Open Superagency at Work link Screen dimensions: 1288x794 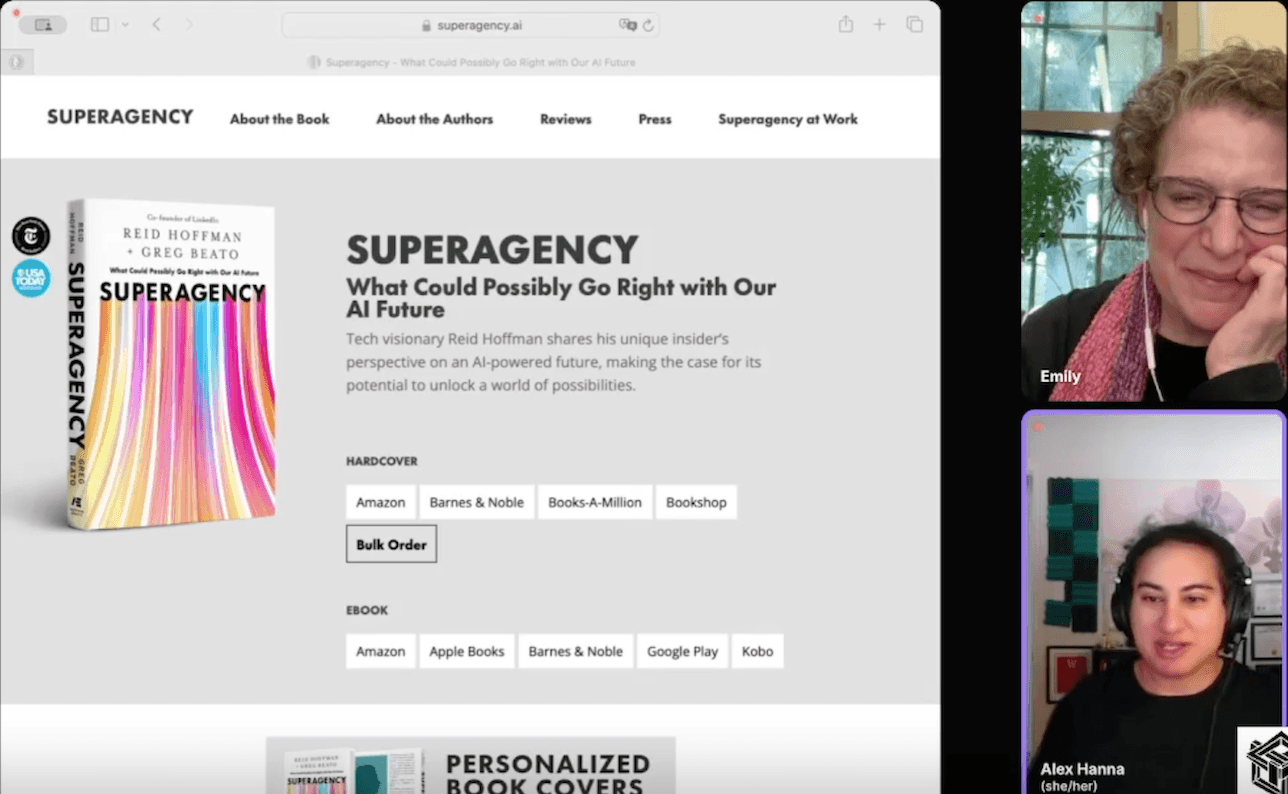click(x=788, y=119)
